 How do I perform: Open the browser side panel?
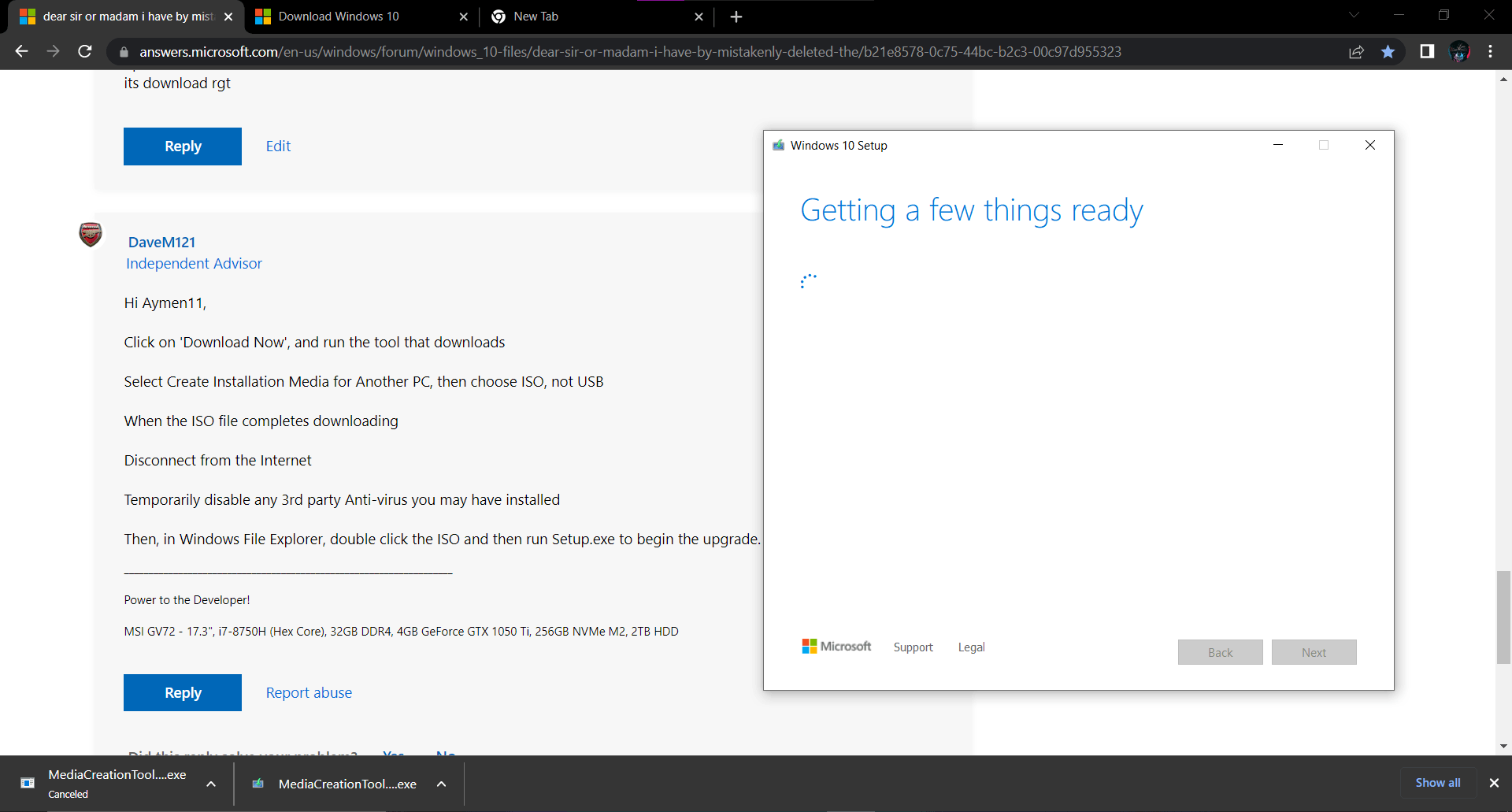point(1427,51)
